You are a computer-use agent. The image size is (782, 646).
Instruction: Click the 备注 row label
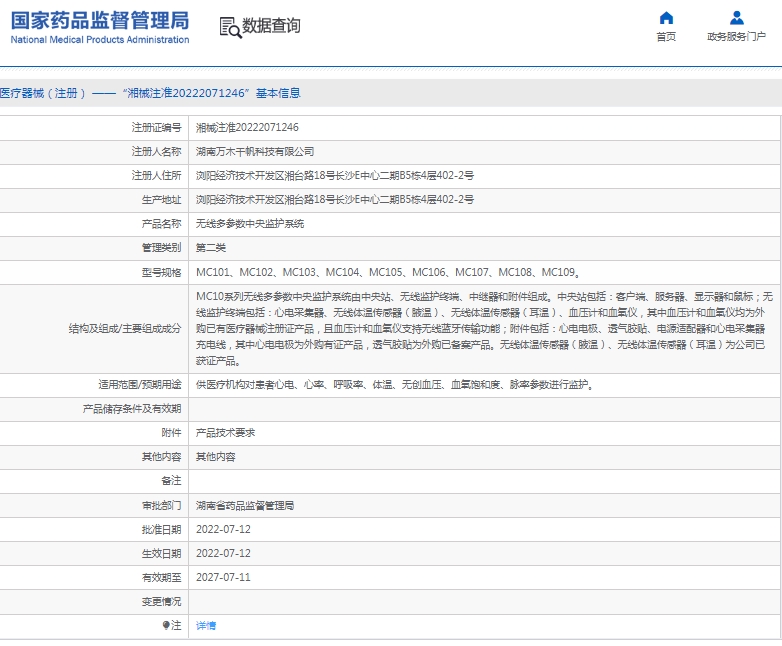[x=171, y=480]
